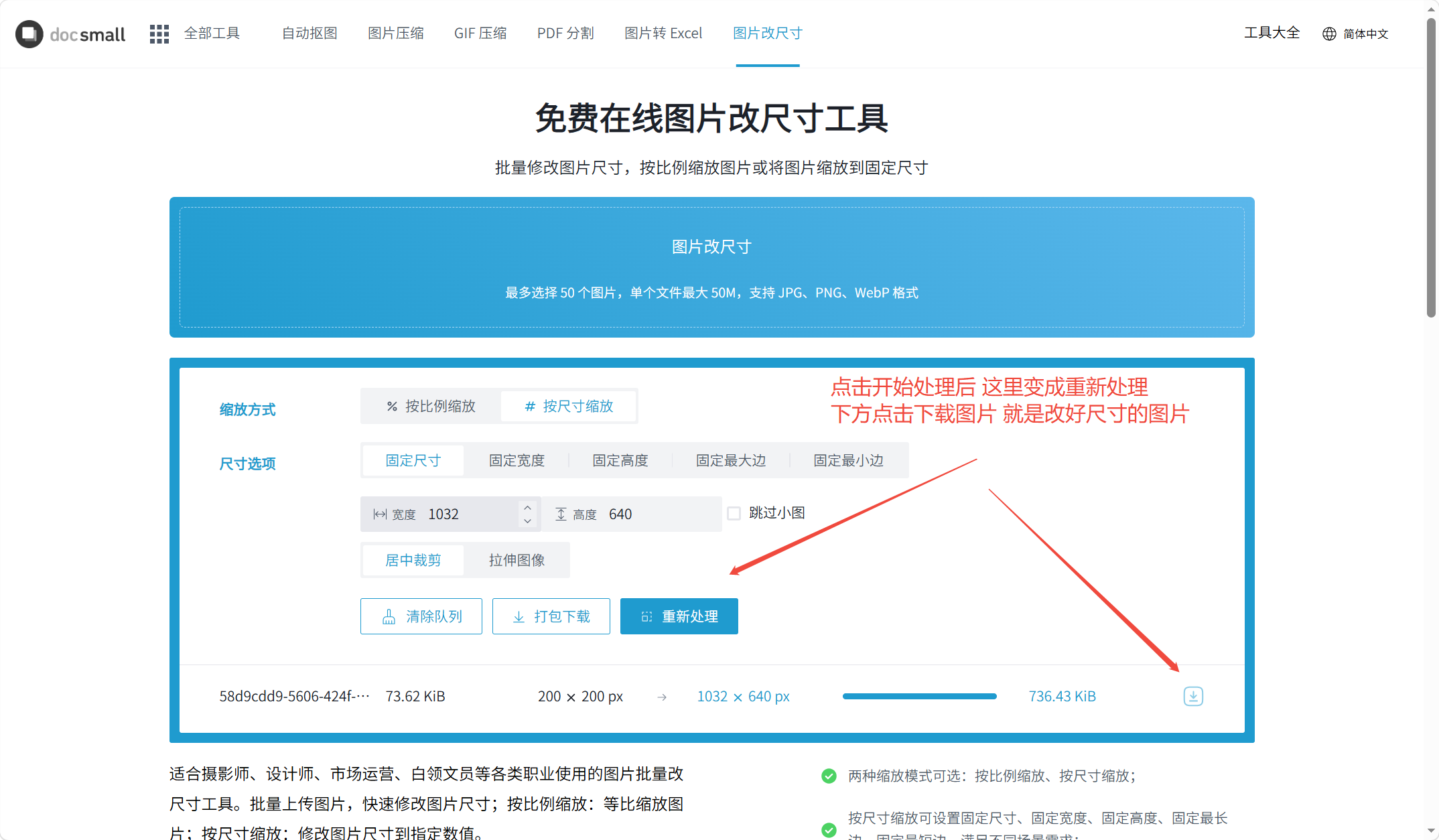The image size is (1439, 840).
Task: Go to 图片转 Excel tool
Action: point(663,33)
